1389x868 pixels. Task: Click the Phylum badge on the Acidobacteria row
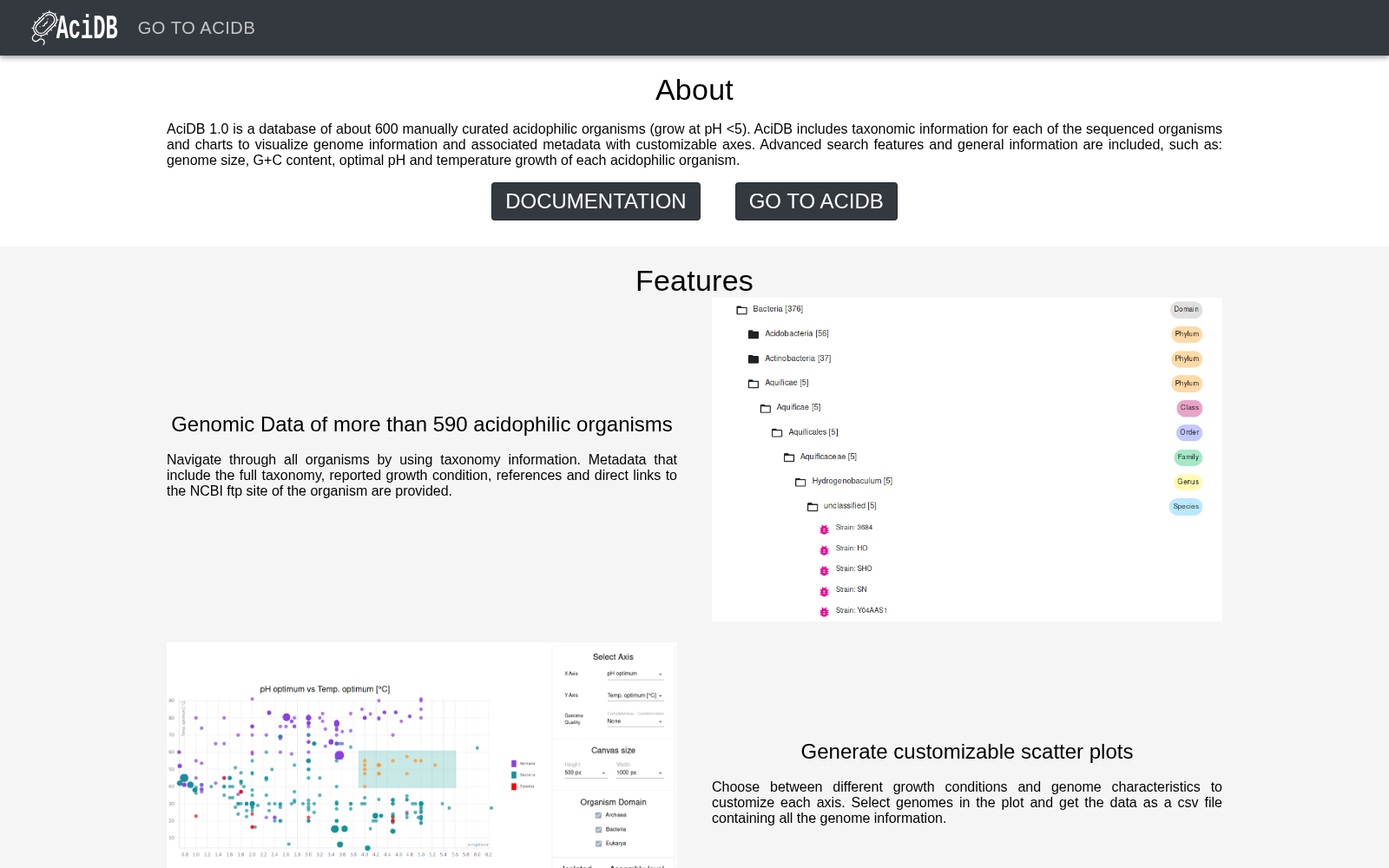click(x=1187, y=334)
